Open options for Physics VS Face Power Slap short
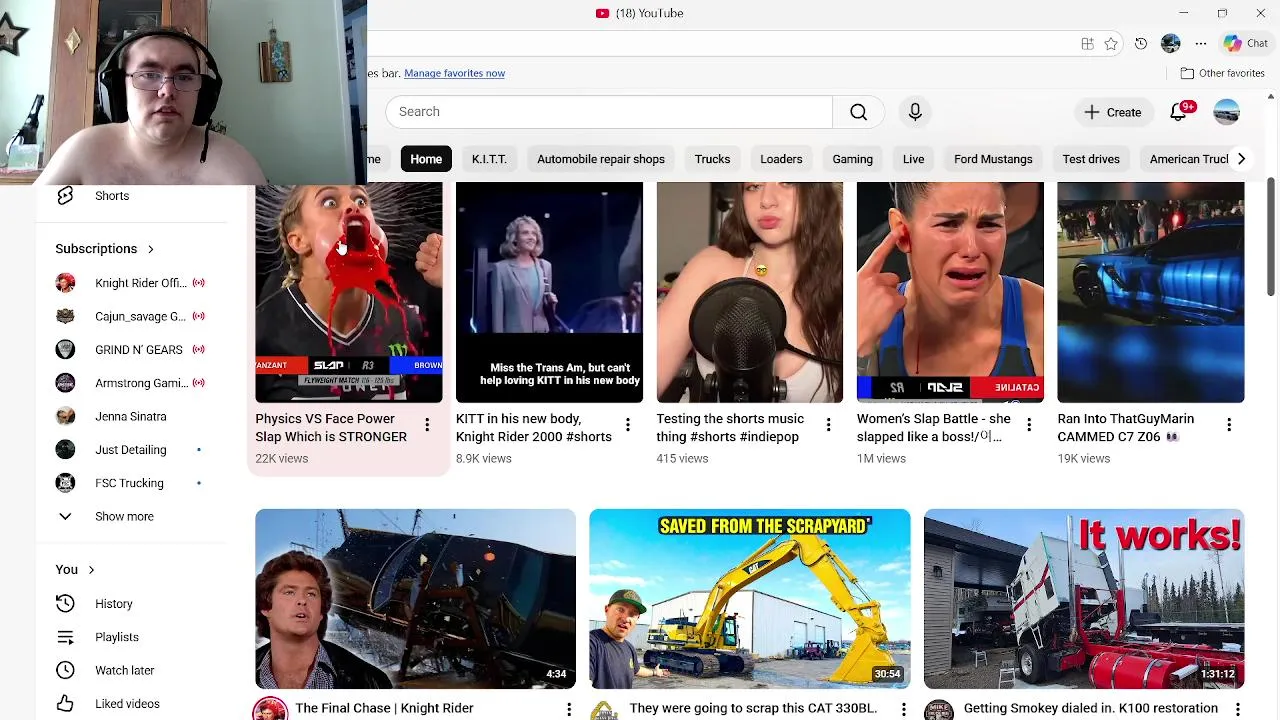This screenshot has height=720, width=1280. [x=427, y=425]
